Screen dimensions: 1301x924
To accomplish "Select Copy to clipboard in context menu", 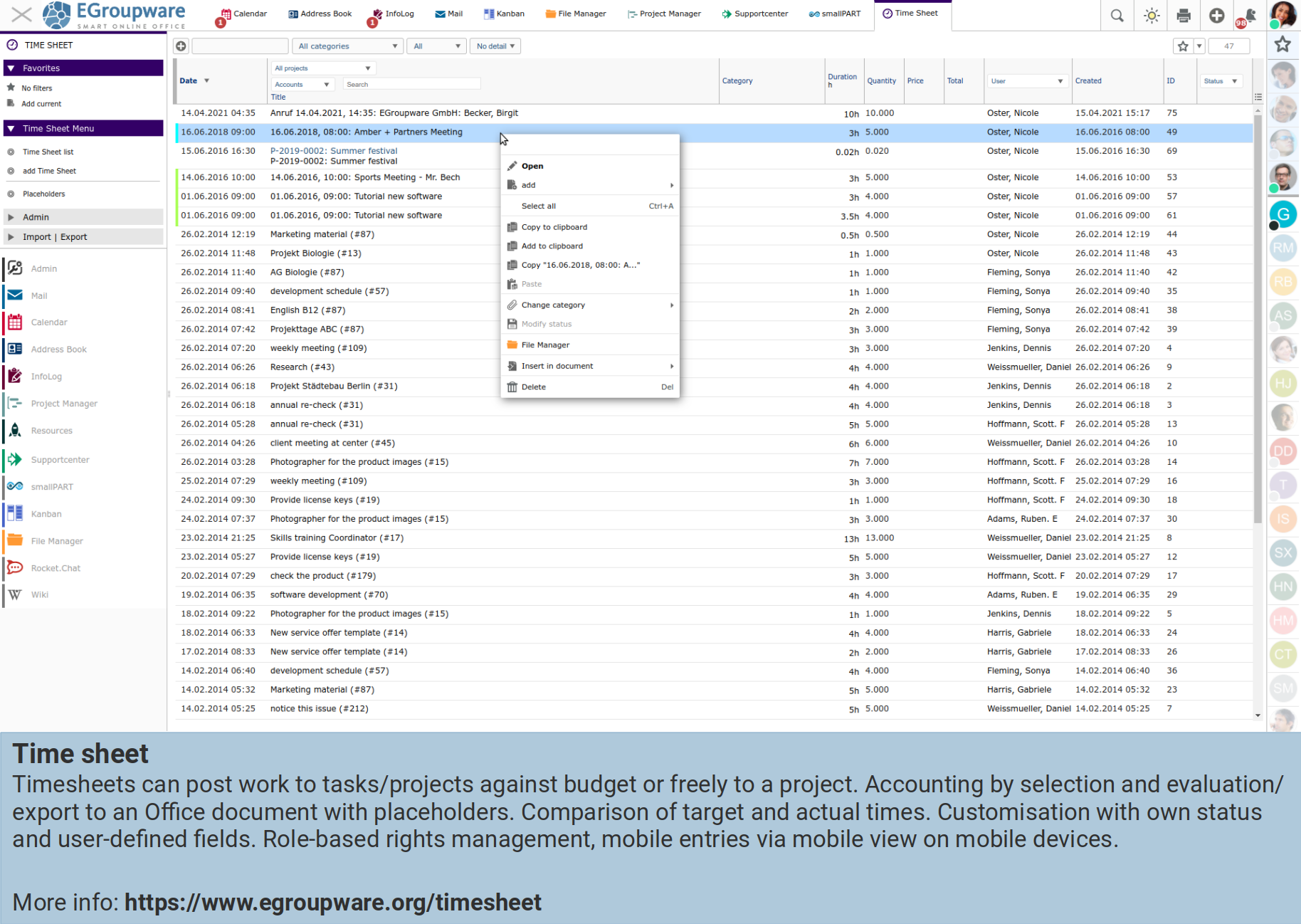I will [554, 227].
